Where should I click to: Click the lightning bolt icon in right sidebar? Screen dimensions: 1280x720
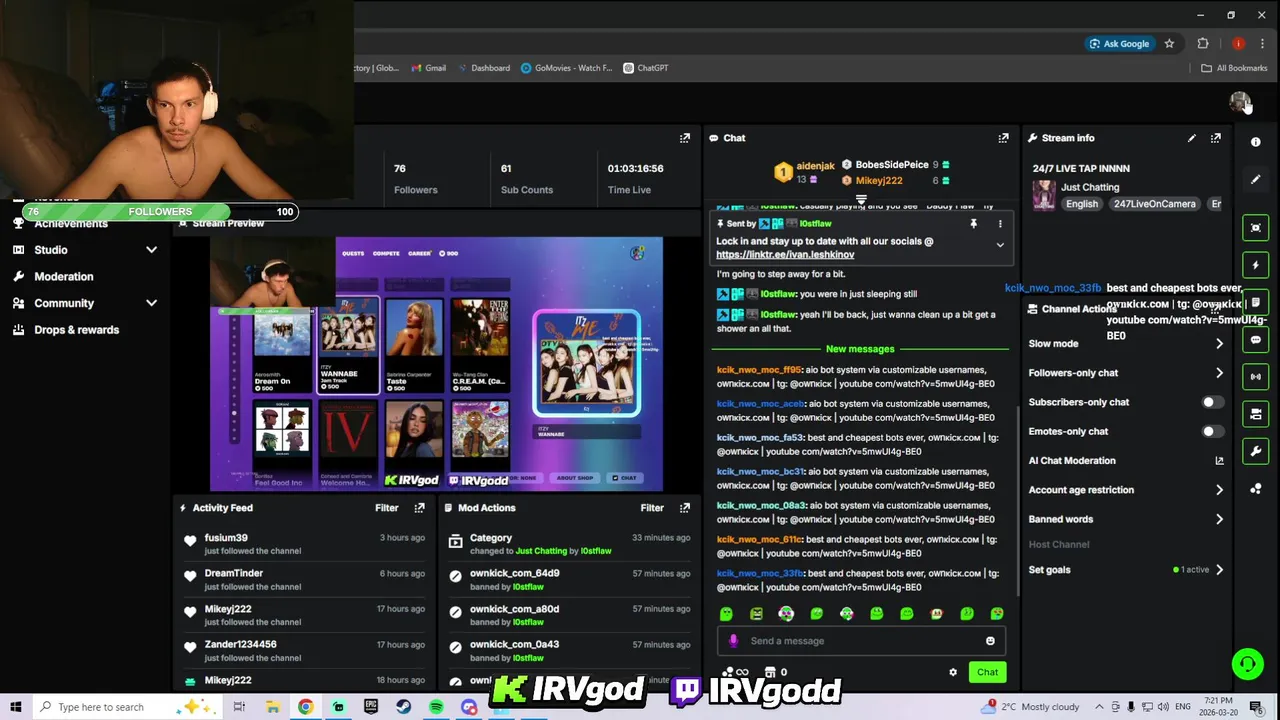tap(1256, 265)
